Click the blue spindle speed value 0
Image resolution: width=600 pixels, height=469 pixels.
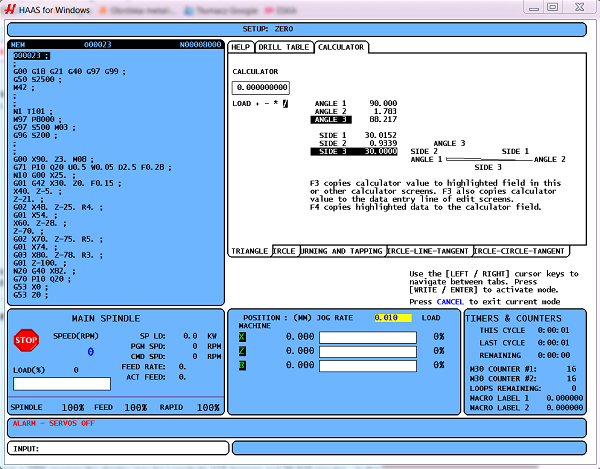[x=91, y=352]
